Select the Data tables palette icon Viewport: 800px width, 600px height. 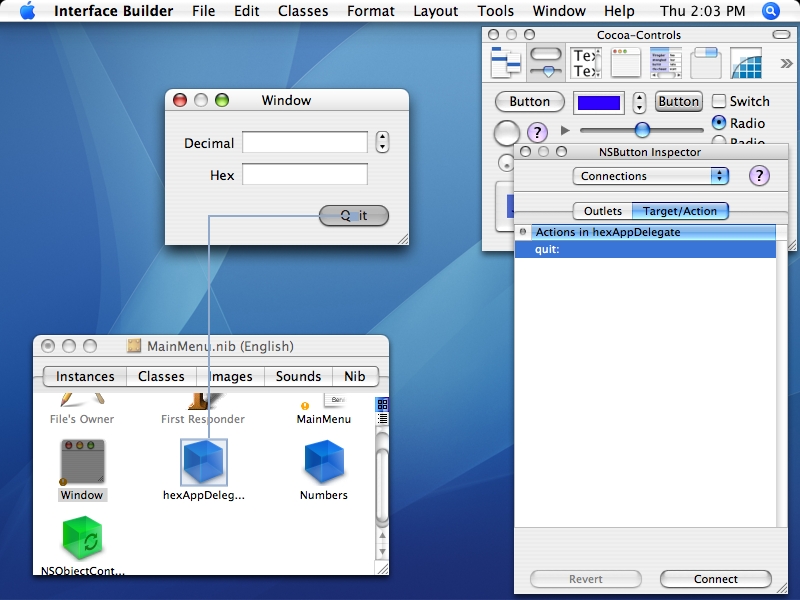coord(666,63)
